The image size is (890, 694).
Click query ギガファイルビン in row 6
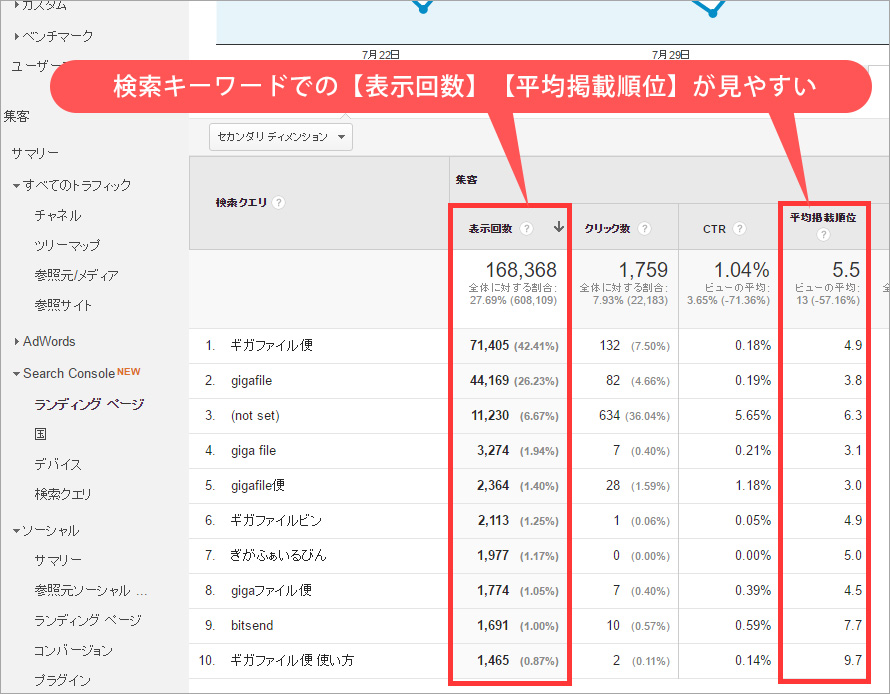(276, 520)
